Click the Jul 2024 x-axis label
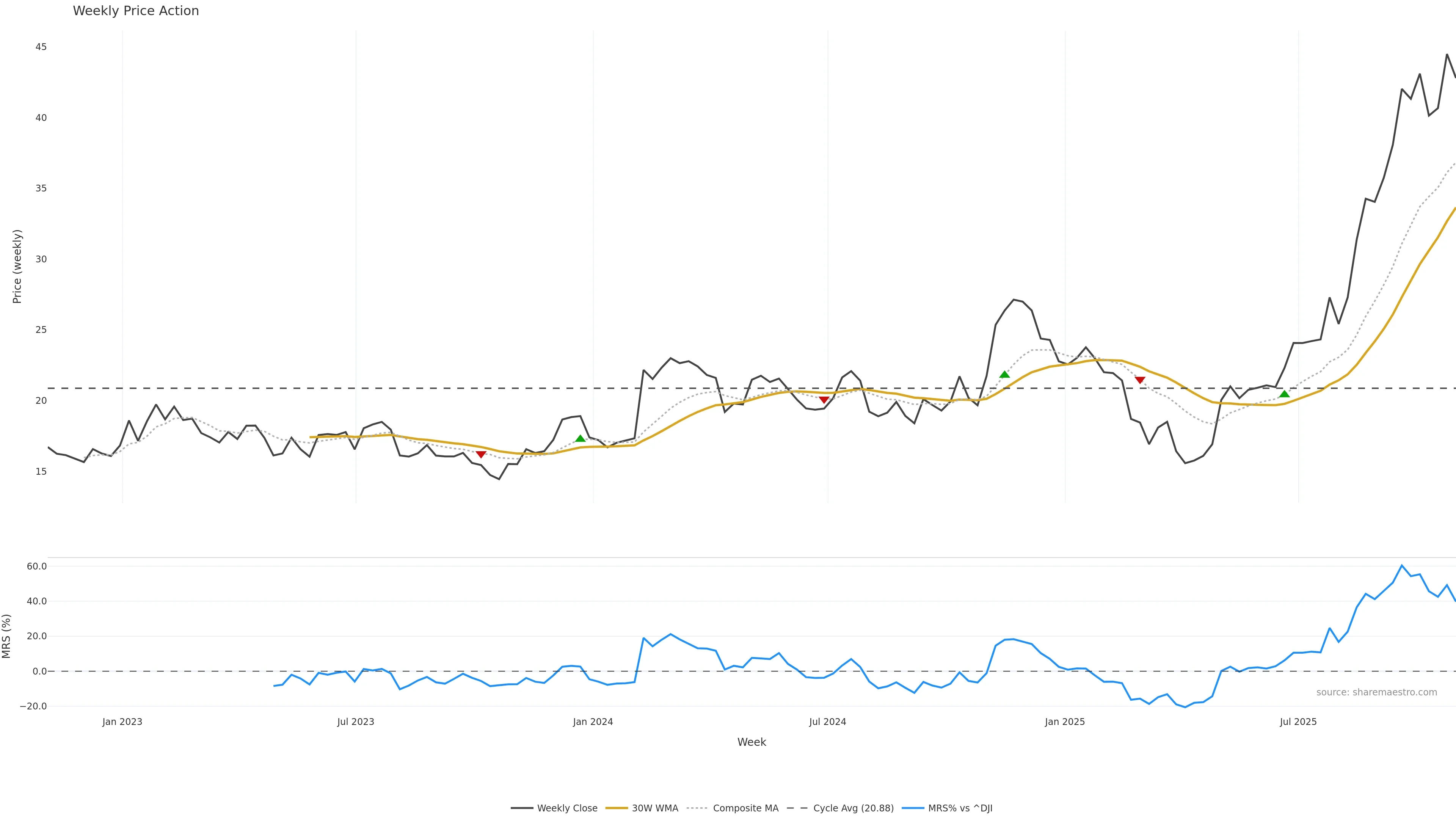The height and width of the screenshot is (819, 1456). pos(827,722)
